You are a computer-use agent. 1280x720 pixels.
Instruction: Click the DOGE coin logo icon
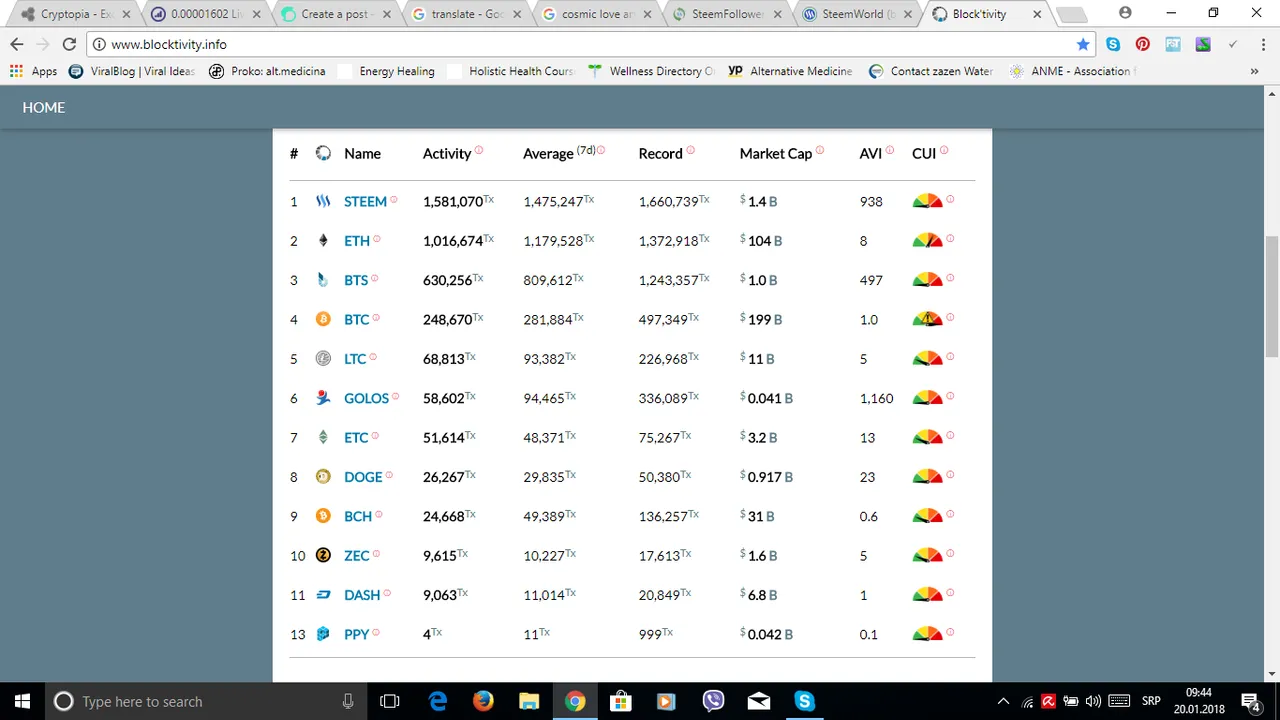(323, 476)
